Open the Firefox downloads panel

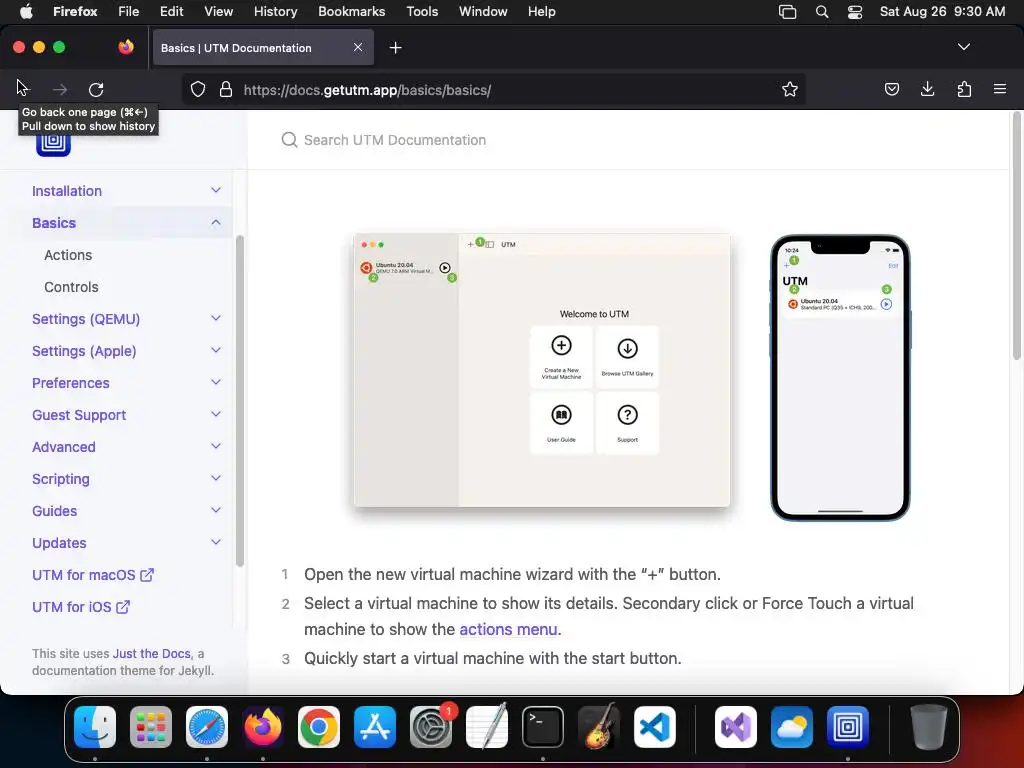[x=927, y=89]
